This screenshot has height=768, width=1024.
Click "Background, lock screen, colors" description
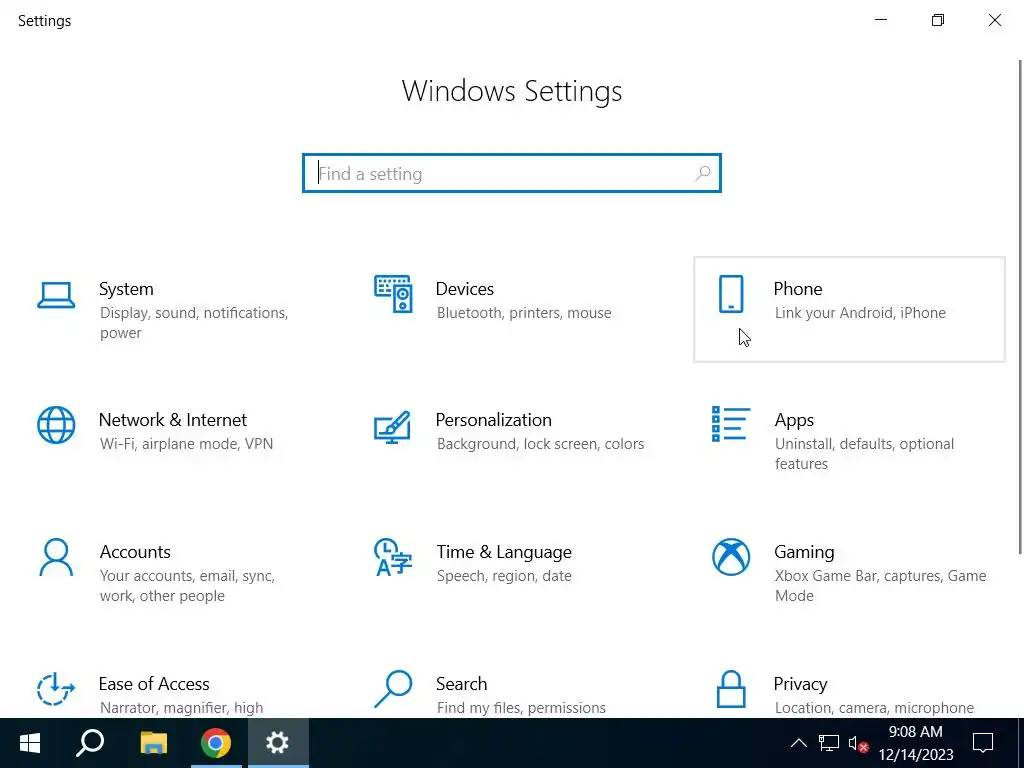coord(540,444)
